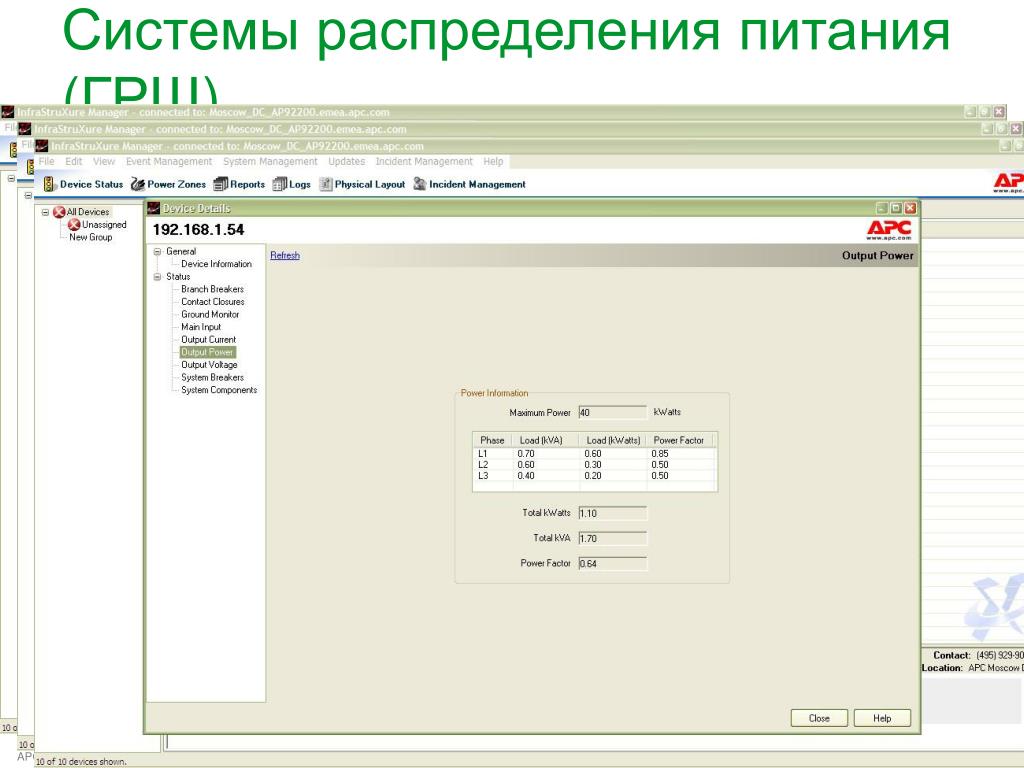Open the File menu
Screen dimensions: 1024x768
46,161
